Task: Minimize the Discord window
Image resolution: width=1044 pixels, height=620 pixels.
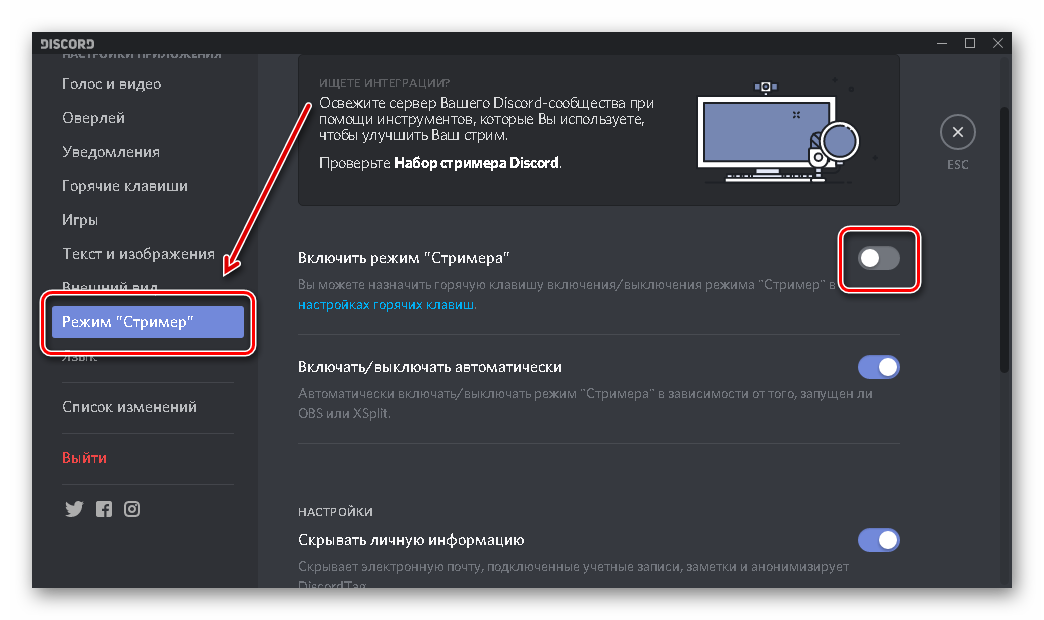Action: point(941,43)
